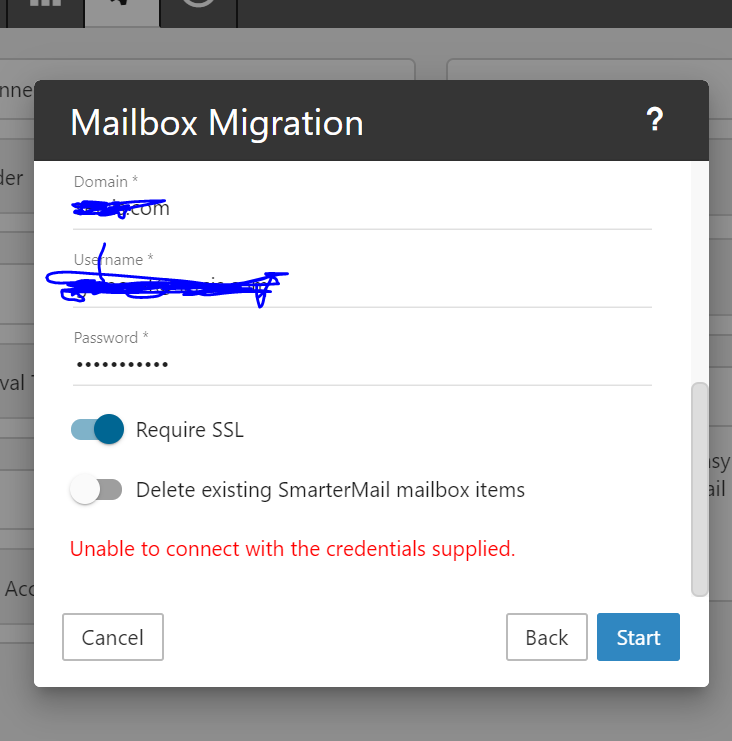The width and height of the screenshot is (732, 741).
Task: Click the red credentials error message
Action: [292, 549]
